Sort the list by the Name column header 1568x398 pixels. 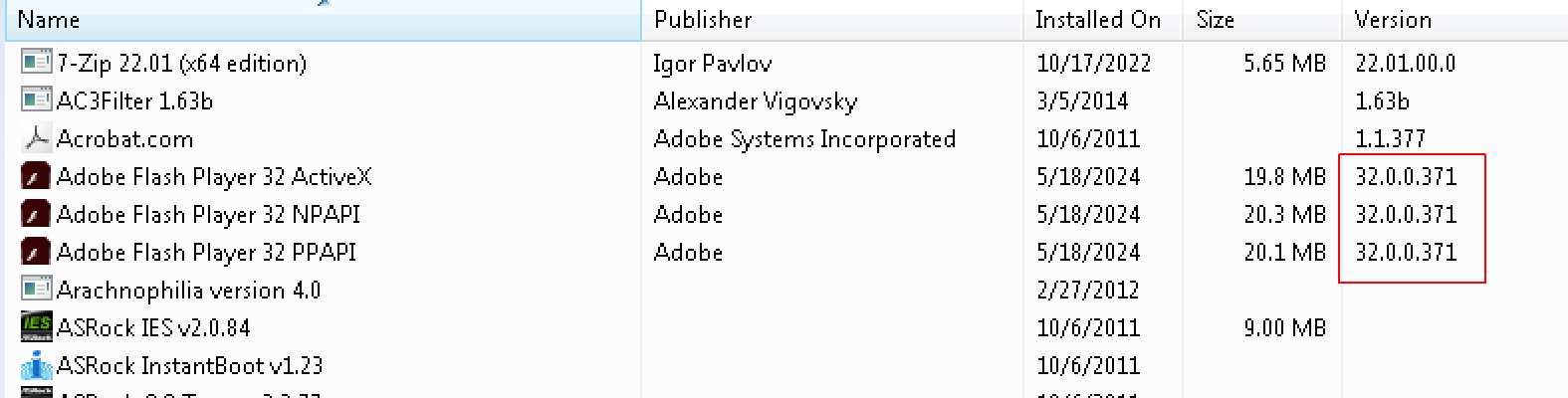pyautogui.click(x=323, y=20)
